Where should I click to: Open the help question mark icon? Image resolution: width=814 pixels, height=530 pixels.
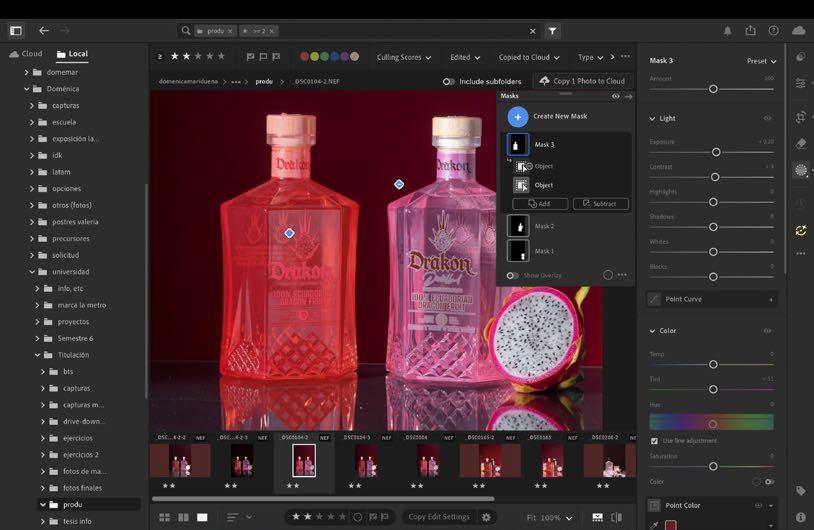774,31
